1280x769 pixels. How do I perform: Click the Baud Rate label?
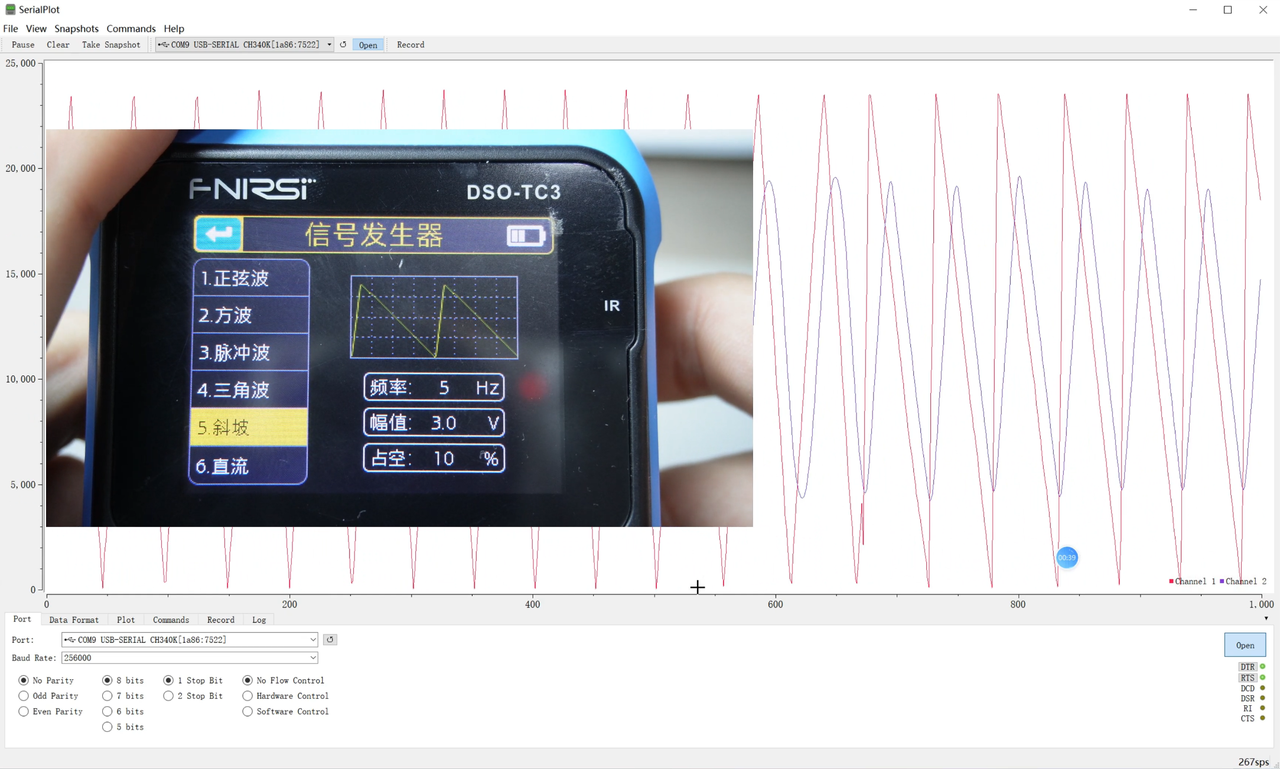pyautogui.click(x=33, y=658)
